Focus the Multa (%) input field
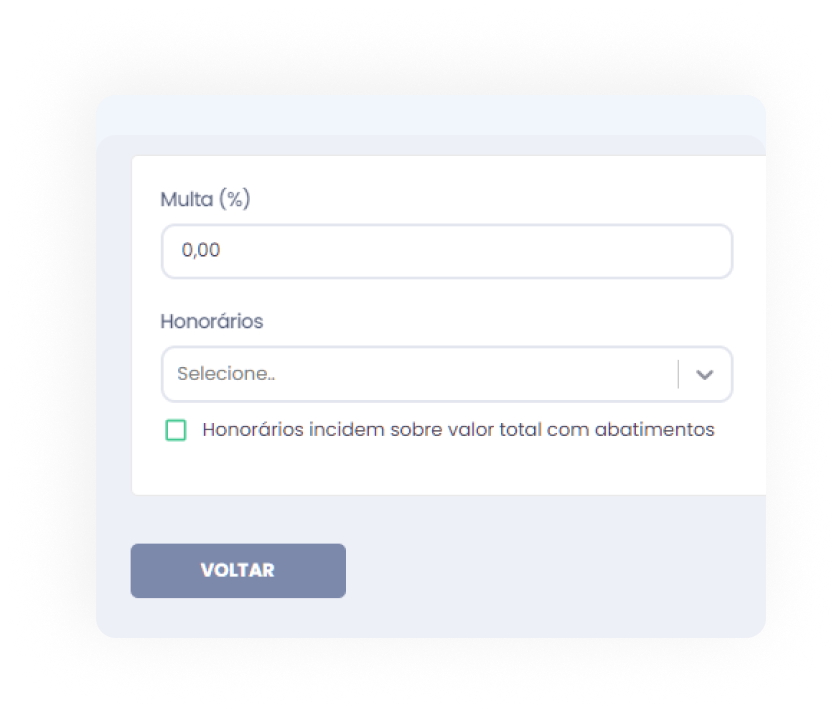 tap(446, 251)
